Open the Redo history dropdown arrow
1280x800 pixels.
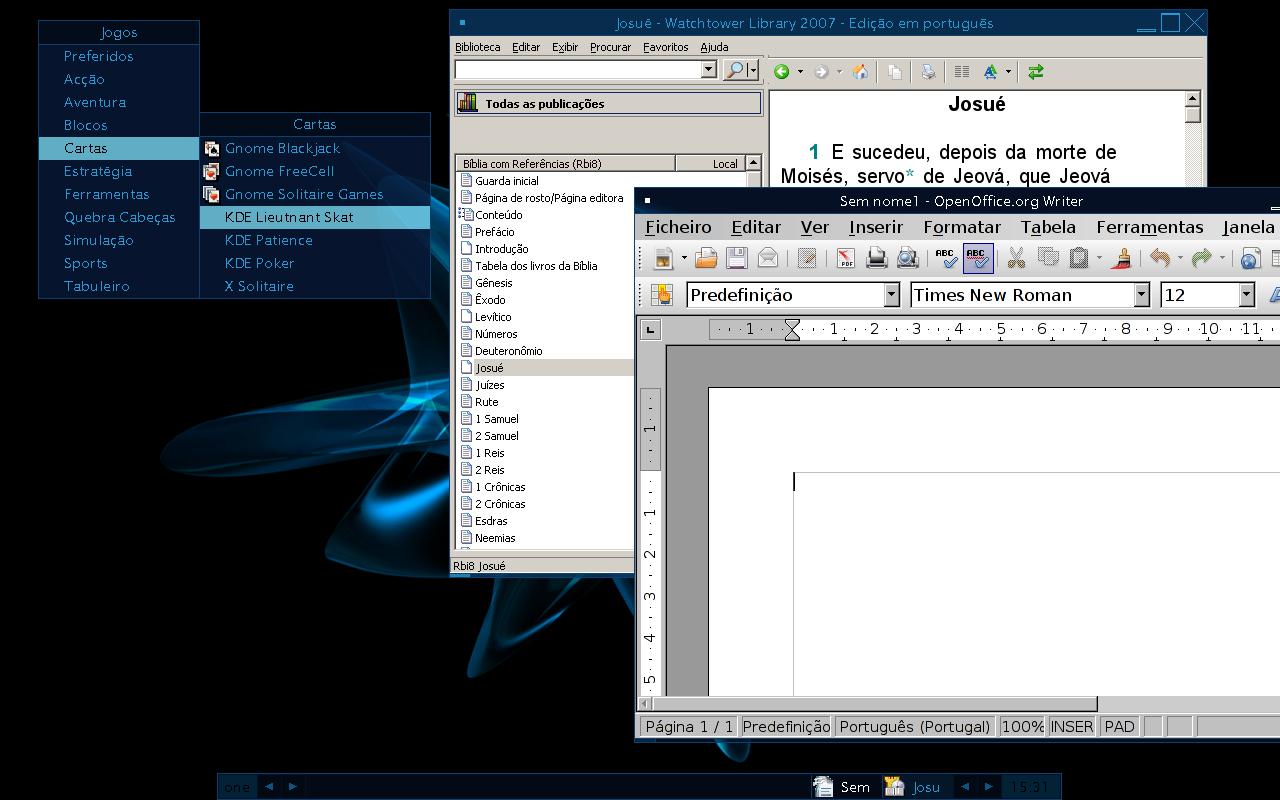[x=1222, y=258]
